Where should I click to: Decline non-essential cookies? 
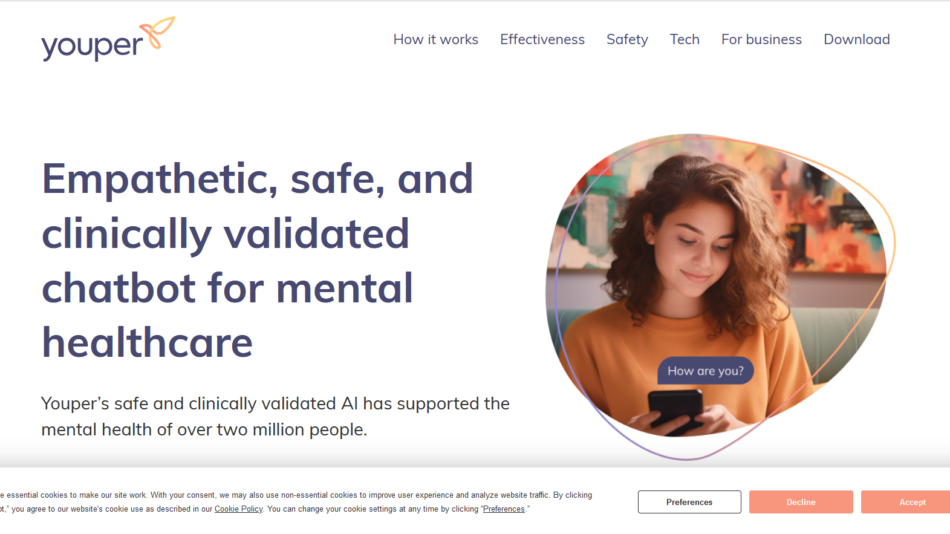pyautogui.click(x=801, y=502)
